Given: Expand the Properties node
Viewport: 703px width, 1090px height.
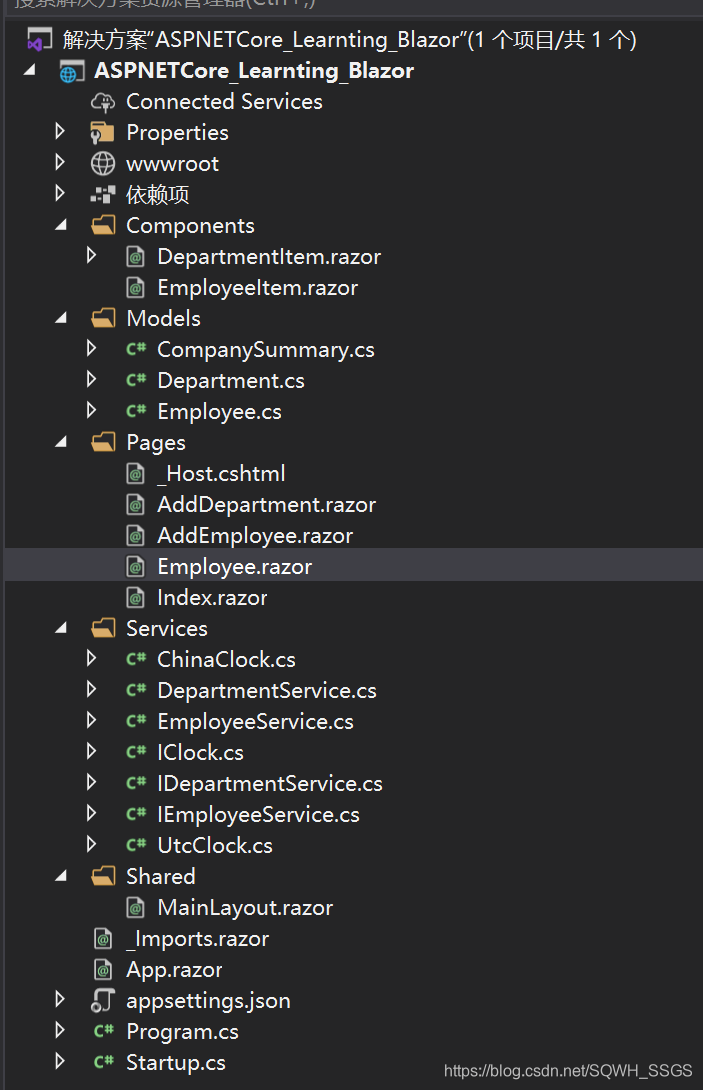Looking at the screenshot, I should (60, 131).
